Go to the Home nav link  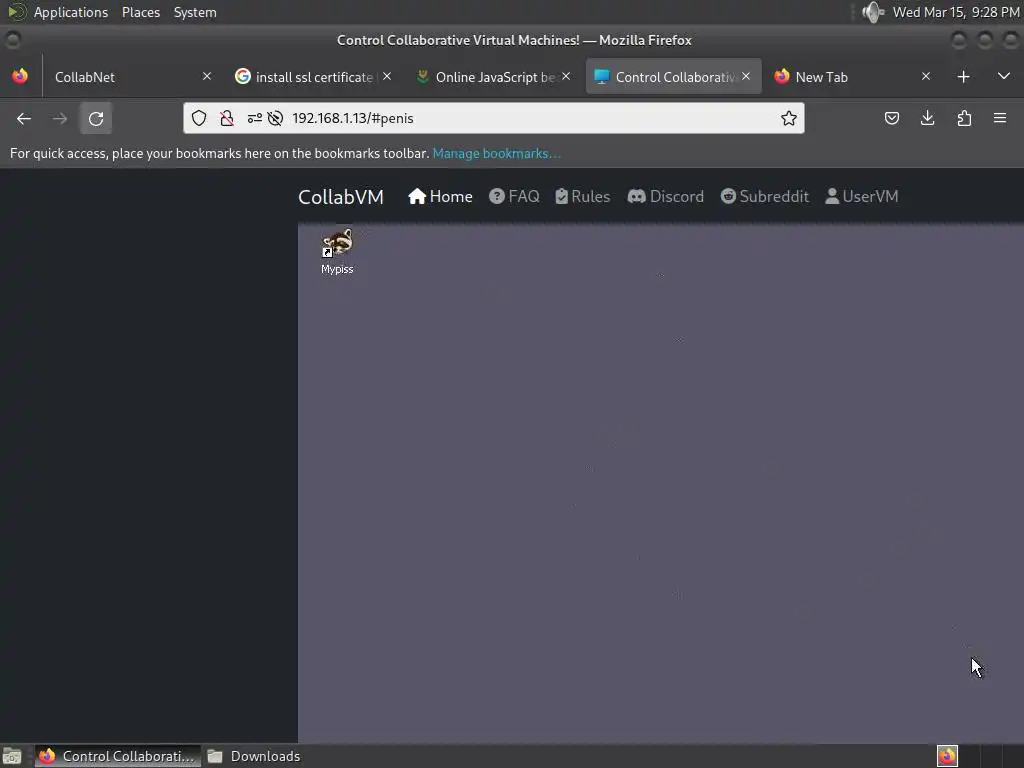pos(440,197)
